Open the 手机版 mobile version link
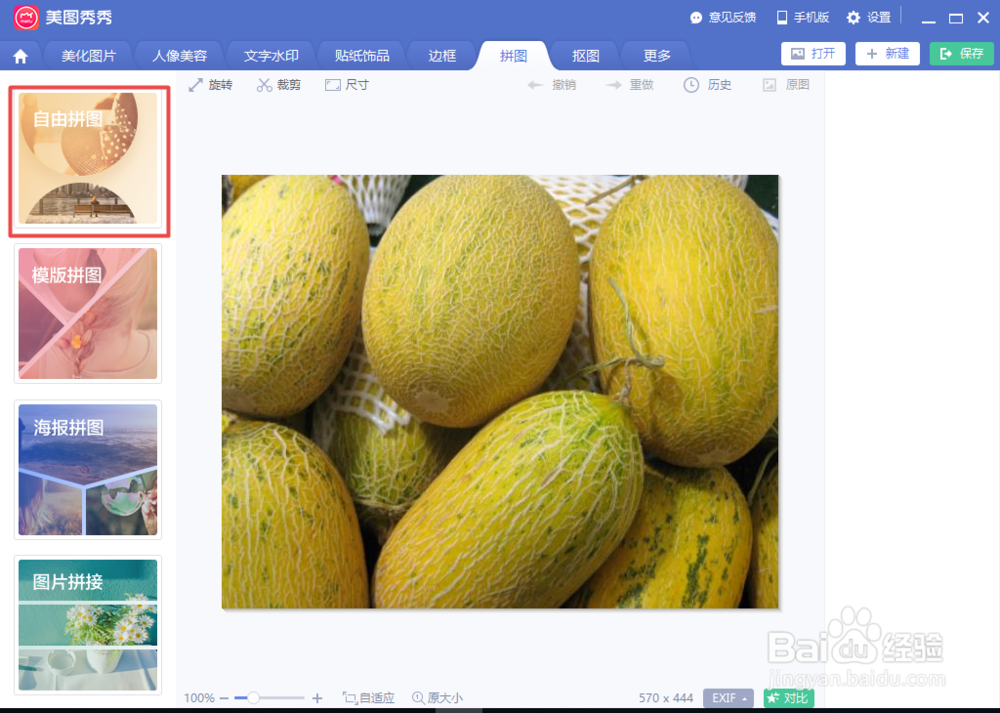The image size is (1000, 713). click(x=803, y=18)
